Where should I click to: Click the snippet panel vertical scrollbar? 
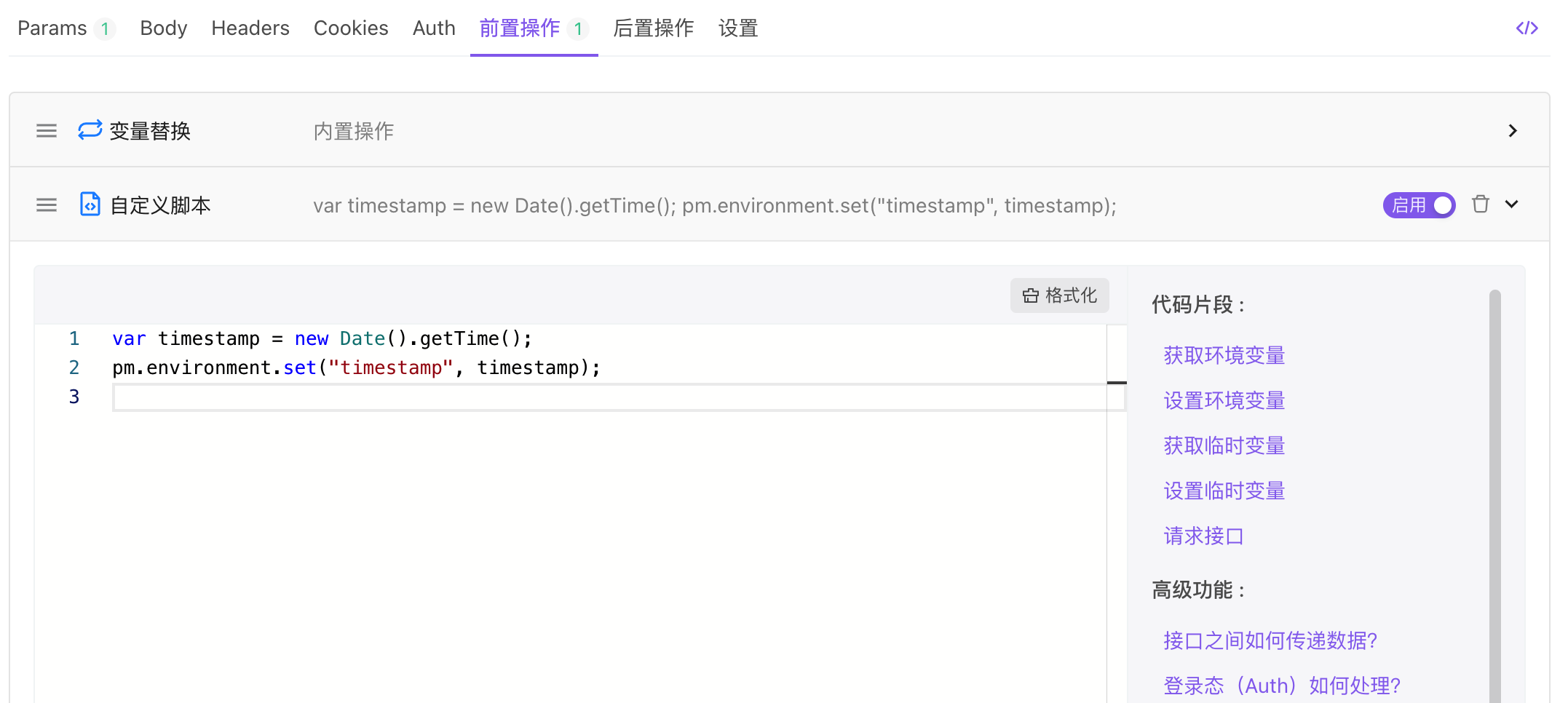[1494, 495]
